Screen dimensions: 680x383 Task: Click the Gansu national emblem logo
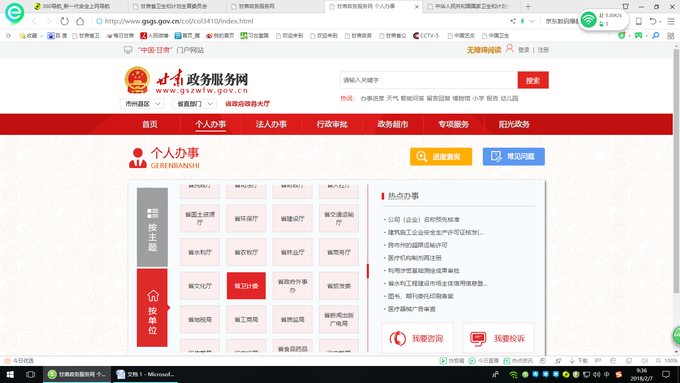point(137,80)
